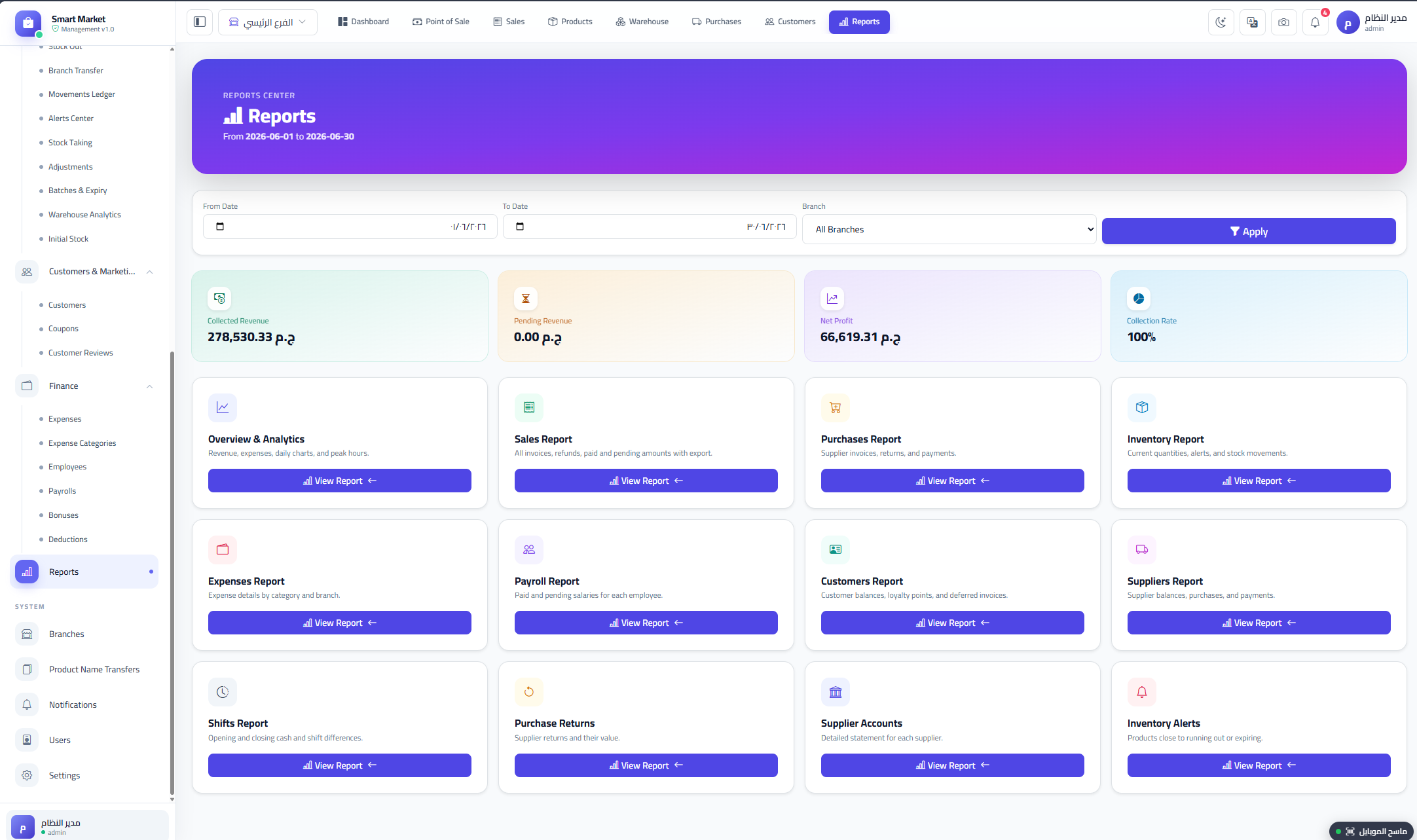Open the admin profile avatar in header
Image resolution: width=1417 pixels, height=840 pixels.
tap(1348, 24)
